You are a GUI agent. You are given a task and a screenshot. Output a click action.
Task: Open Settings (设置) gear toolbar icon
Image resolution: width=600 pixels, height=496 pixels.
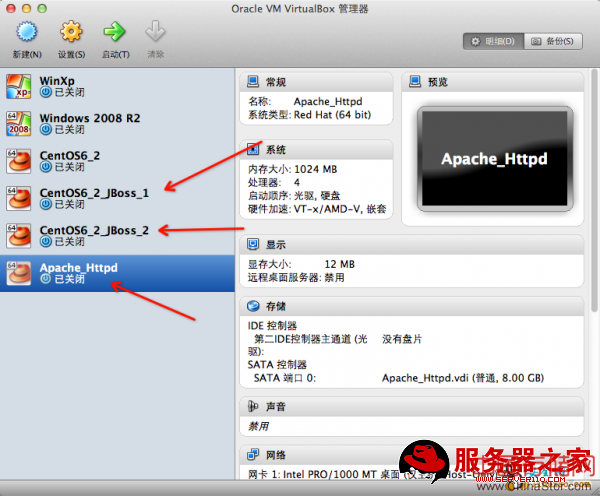[71, 33]
